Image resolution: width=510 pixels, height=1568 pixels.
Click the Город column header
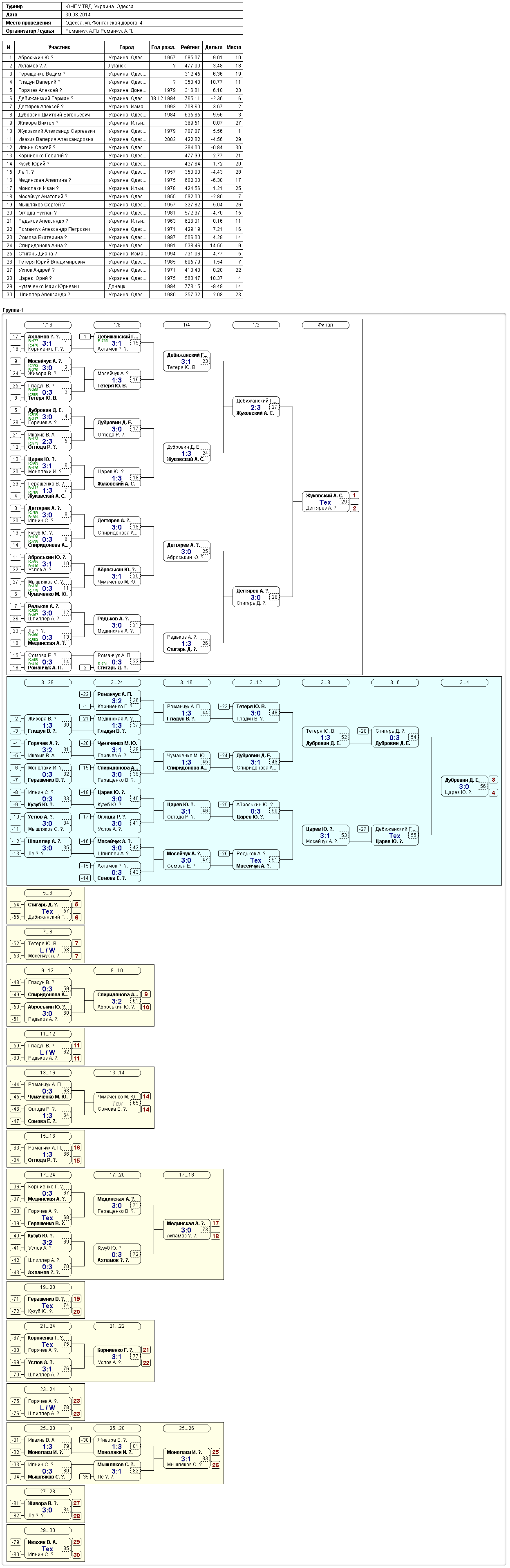(x=127, y=47)
